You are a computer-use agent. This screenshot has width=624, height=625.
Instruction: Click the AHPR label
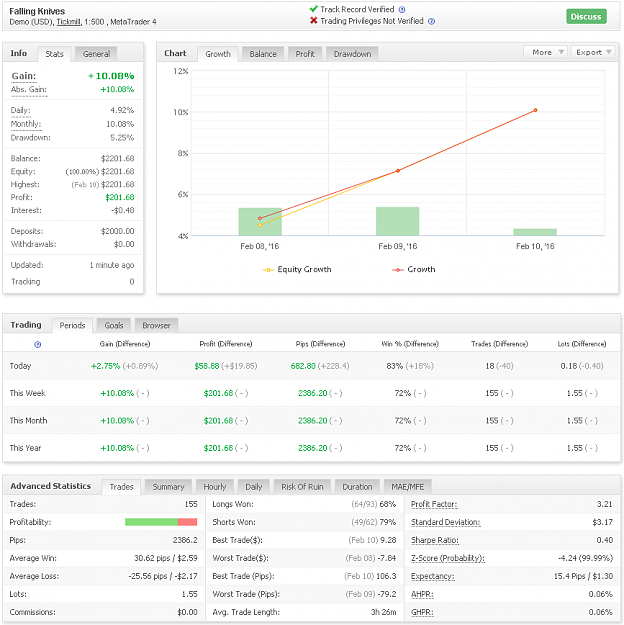(422, 594)
